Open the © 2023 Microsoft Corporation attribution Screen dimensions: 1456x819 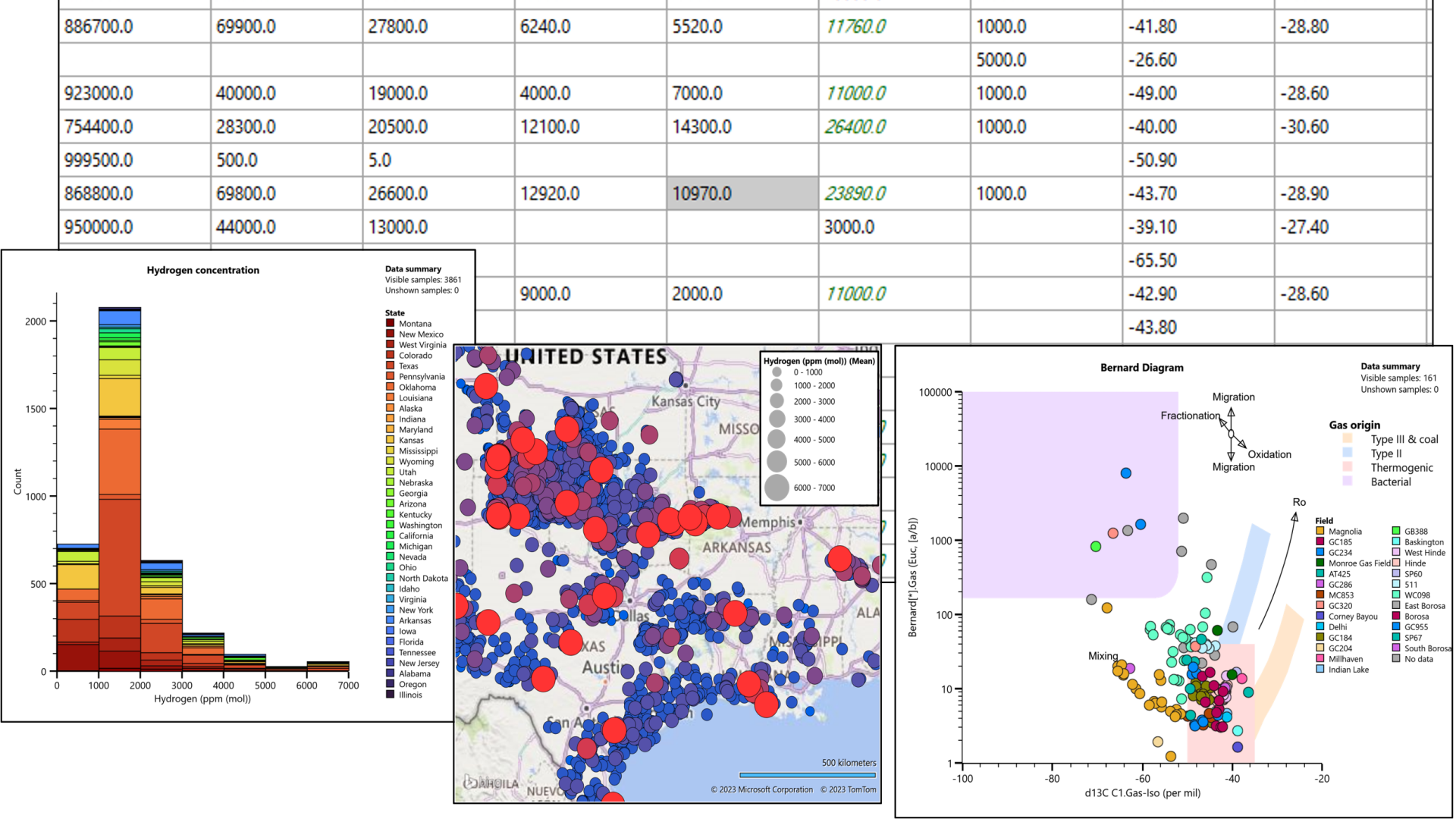[x=762, y=789]
